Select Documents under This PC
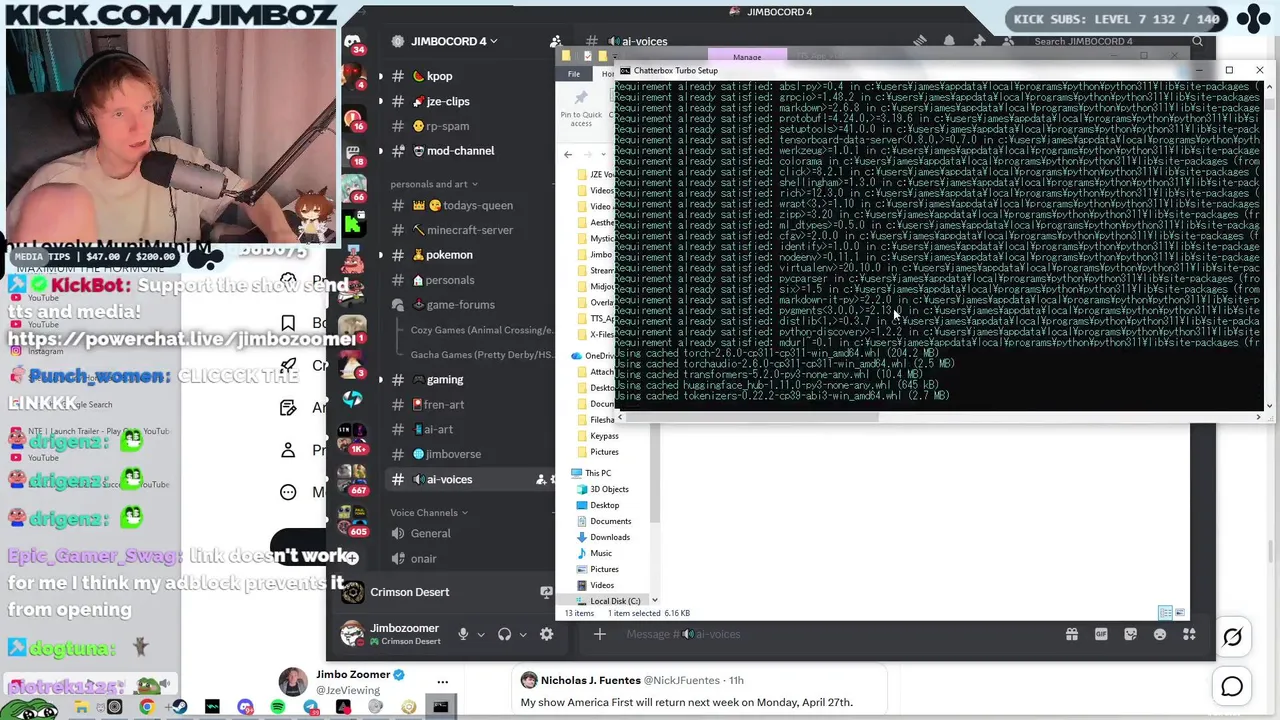The width and height of the screenshot is (1280, 720). [610, 521]
